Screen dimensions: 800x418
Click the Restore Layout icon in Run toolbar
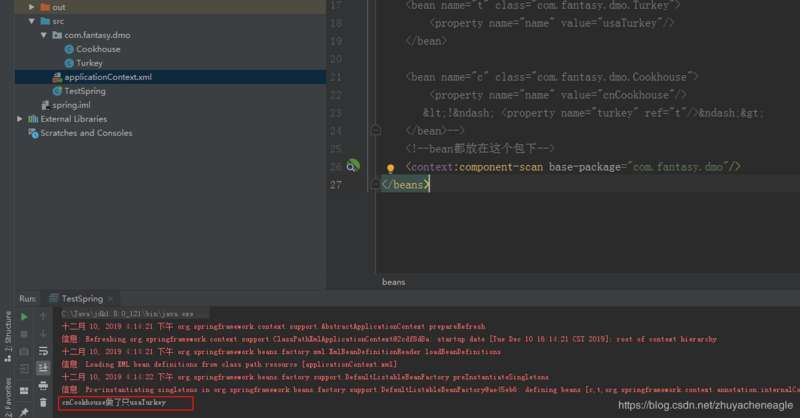(x=24, y=390)
